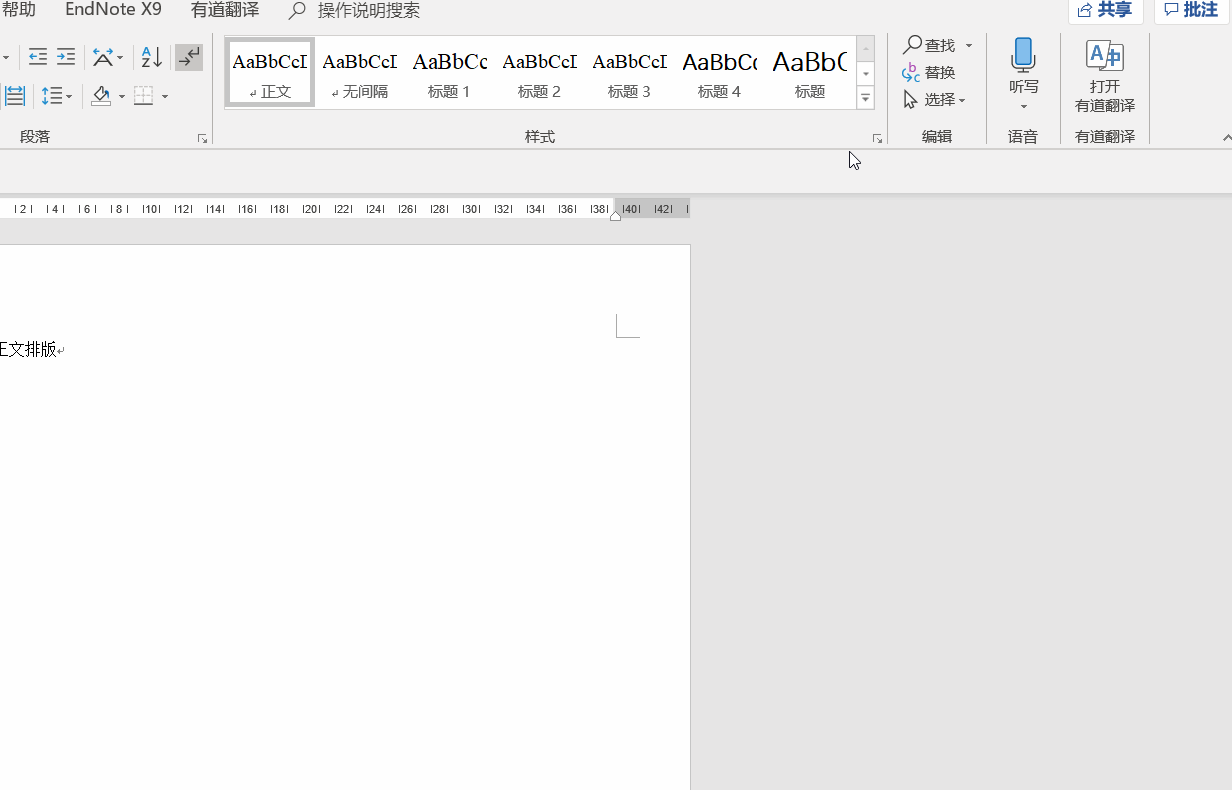
Task: Sort text with the A-Z sort icon
Action: pyautogui.click(x=151, y=57)
